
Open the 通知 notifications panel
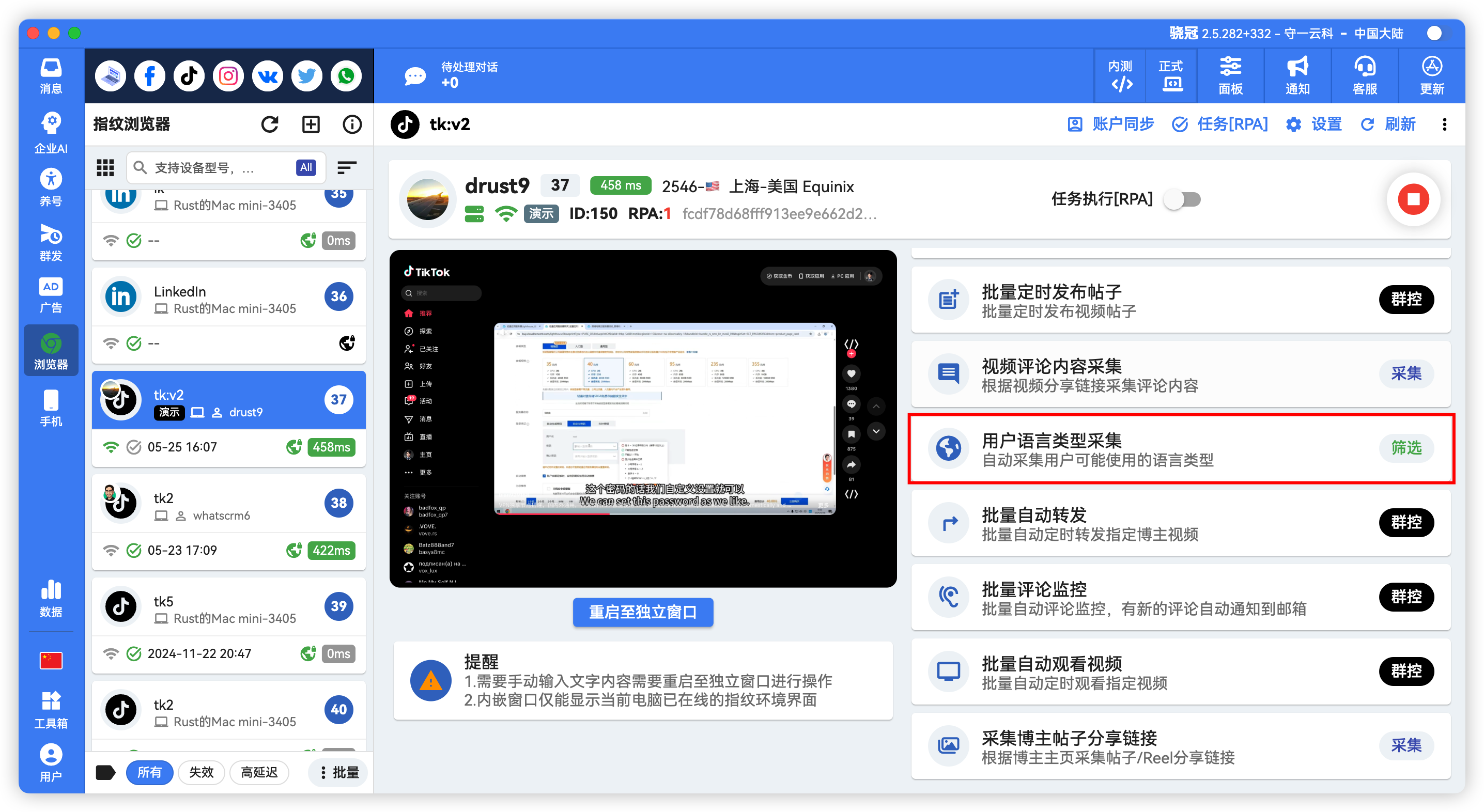1297,75
